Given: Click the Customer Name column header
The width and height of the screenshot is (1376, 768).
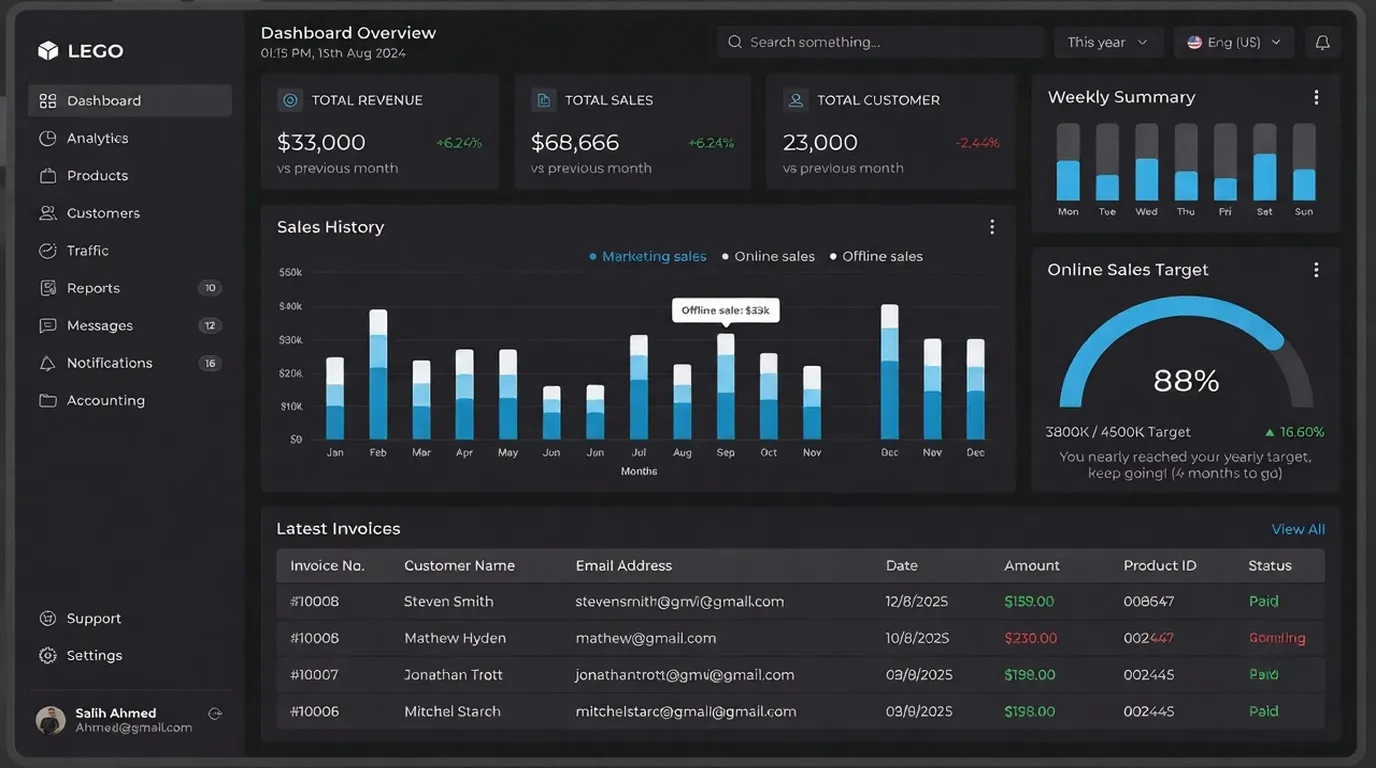Looking at the screenshot, I should pos(459,566).
